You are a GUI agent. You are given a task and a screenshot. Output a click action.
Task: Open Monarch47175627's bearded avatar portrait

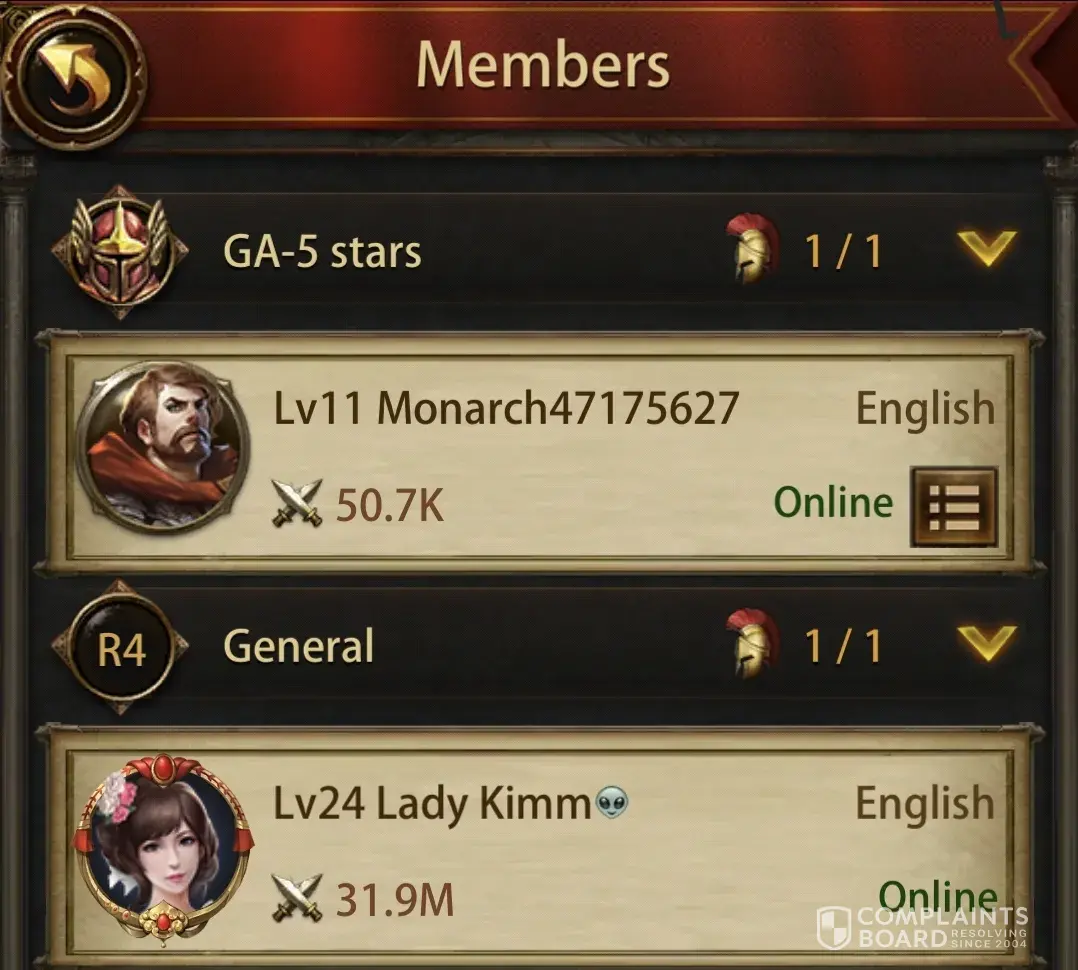tap(163, 448)
